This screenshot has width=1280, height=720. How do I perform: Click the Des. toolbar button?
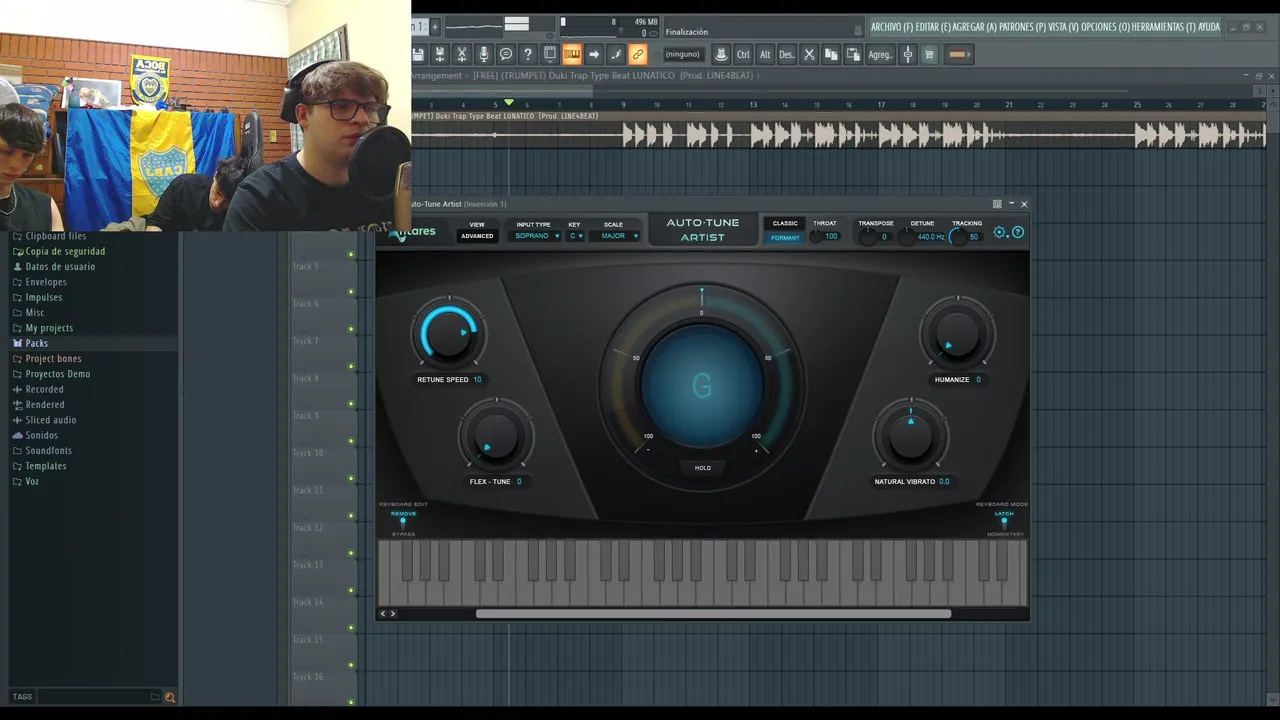coord(787,54)
